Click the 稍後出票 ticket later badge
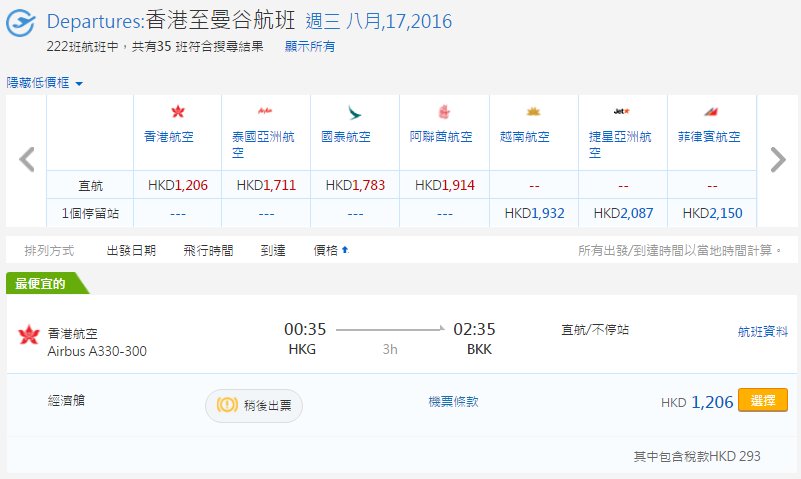801x479 pixels. tap(254, 405)
